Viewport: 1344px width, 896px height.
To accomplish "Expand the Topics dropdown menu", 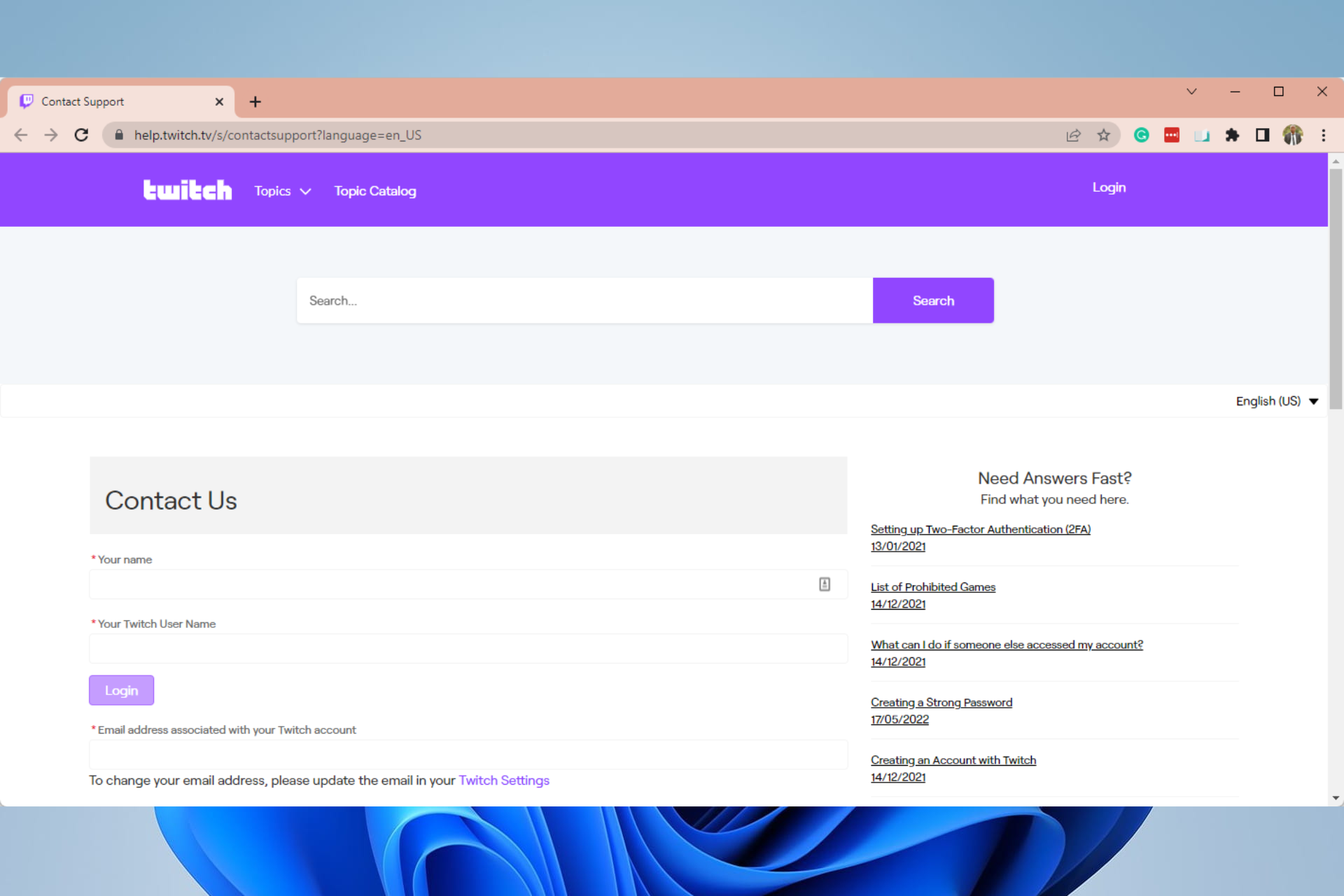I will click(283, 191).
